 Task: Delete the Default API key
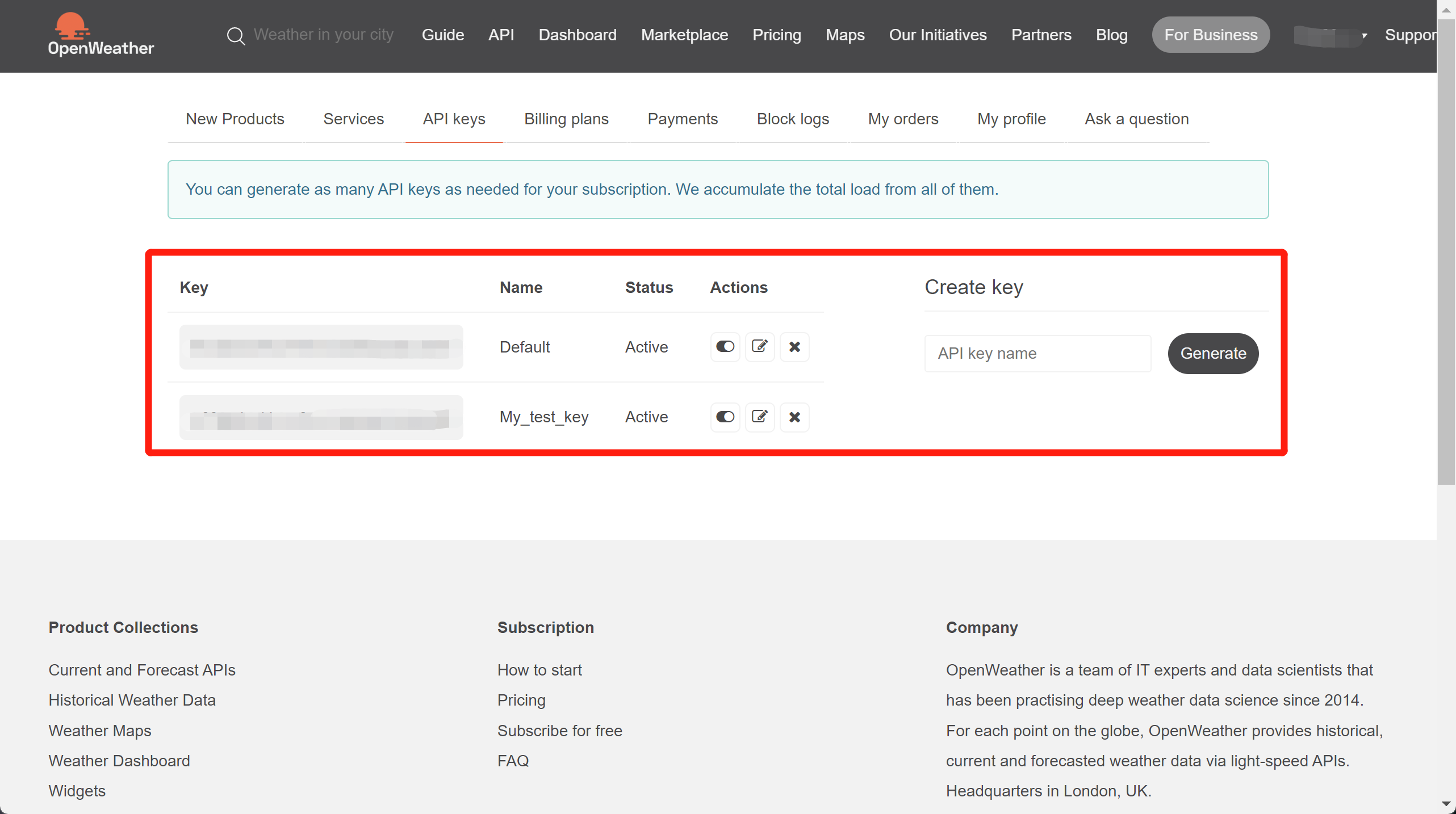[794, 347]
